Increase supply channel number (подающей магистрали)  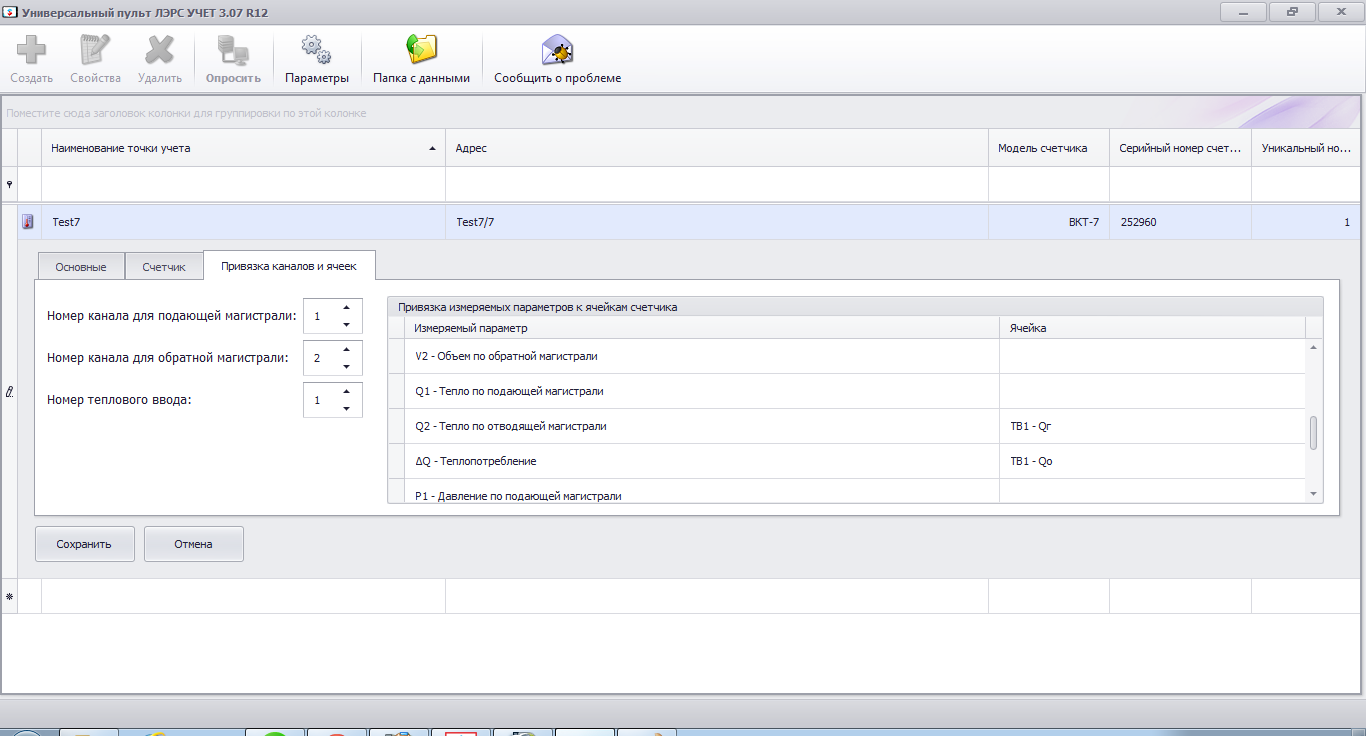point(346,307)
